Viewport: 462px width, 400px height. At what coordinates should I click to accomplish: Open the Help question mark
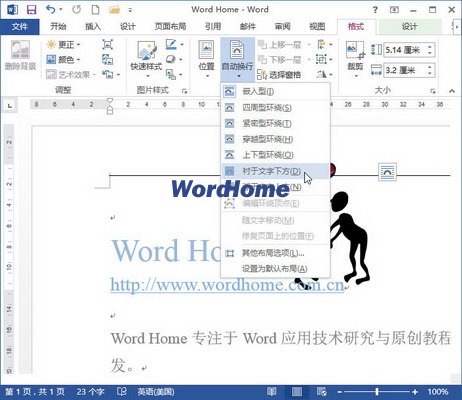[x=375, y=10]
